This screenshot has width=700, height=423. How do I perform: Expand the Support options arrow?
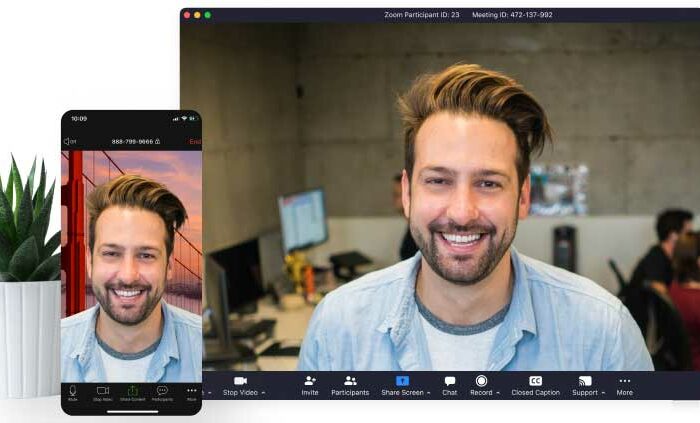[x=603, y=393]
